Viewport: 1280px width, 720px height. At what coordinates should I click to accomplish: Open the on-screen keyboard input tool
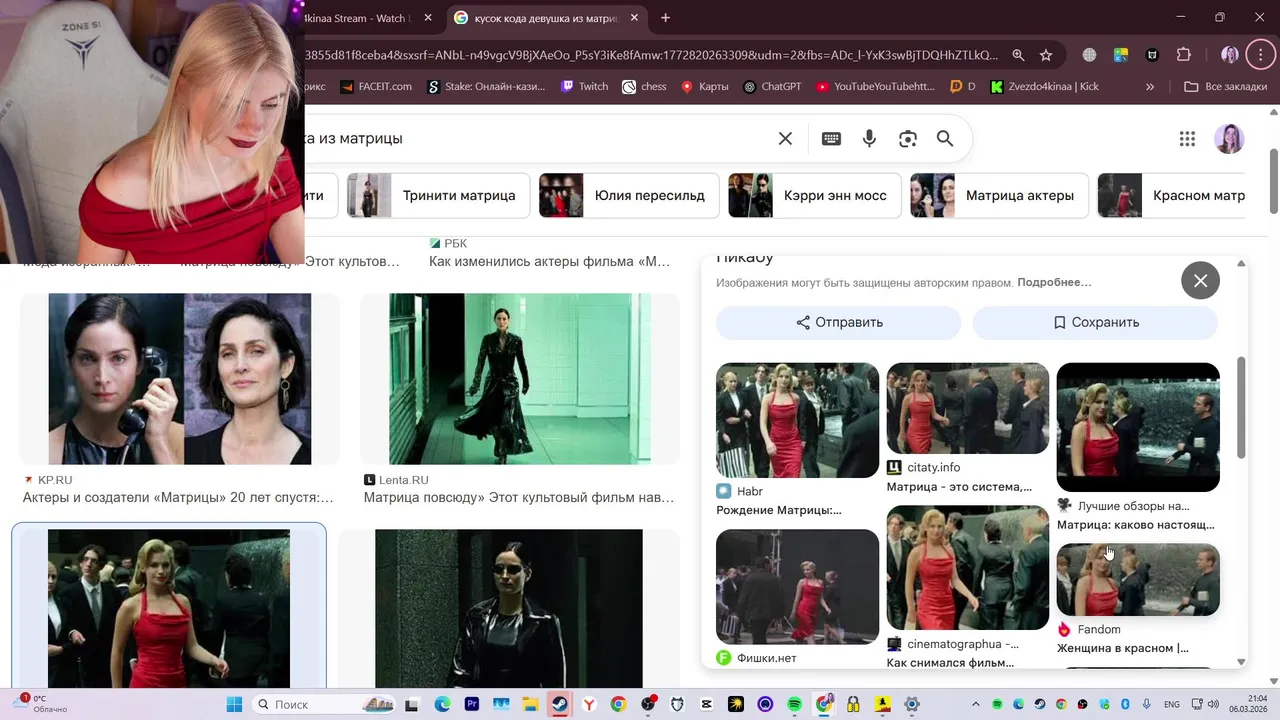coord(831,139)
